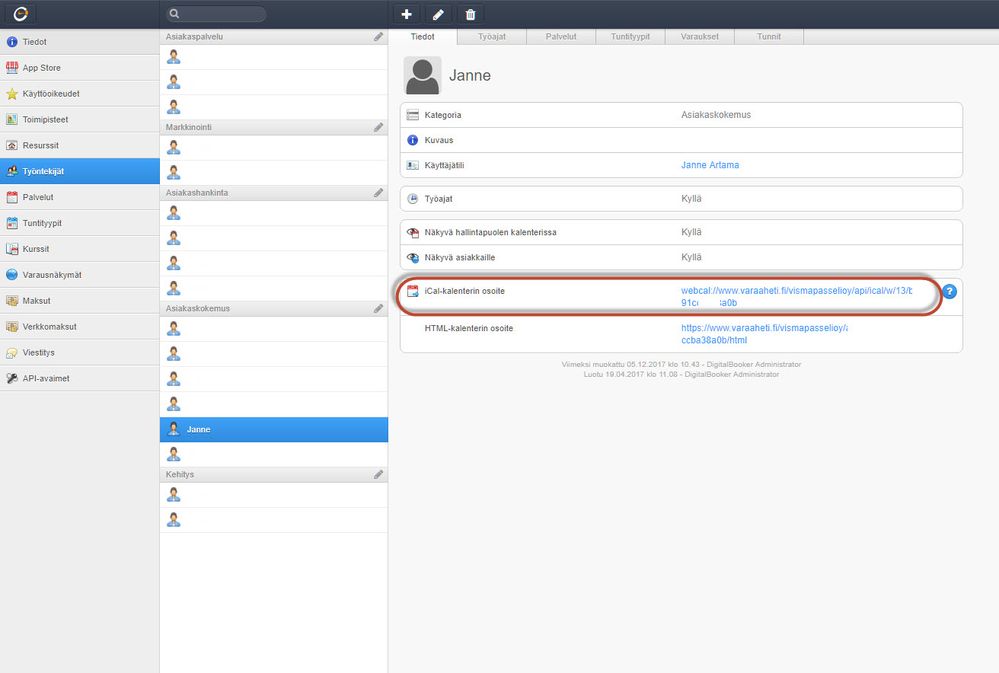This screenshot has width=999, height=673.
Task: Click the application logo in top-left corner
Action: (x=20, y=14)
